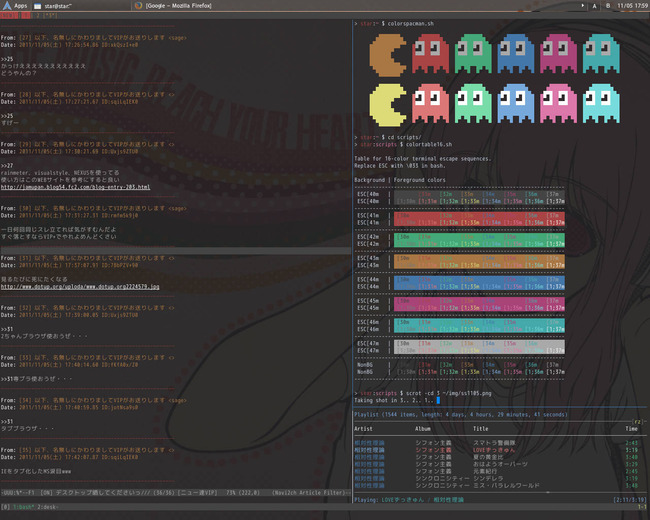
Task: Click the blue ghost in the top row
Action: (x=516, y=54)
